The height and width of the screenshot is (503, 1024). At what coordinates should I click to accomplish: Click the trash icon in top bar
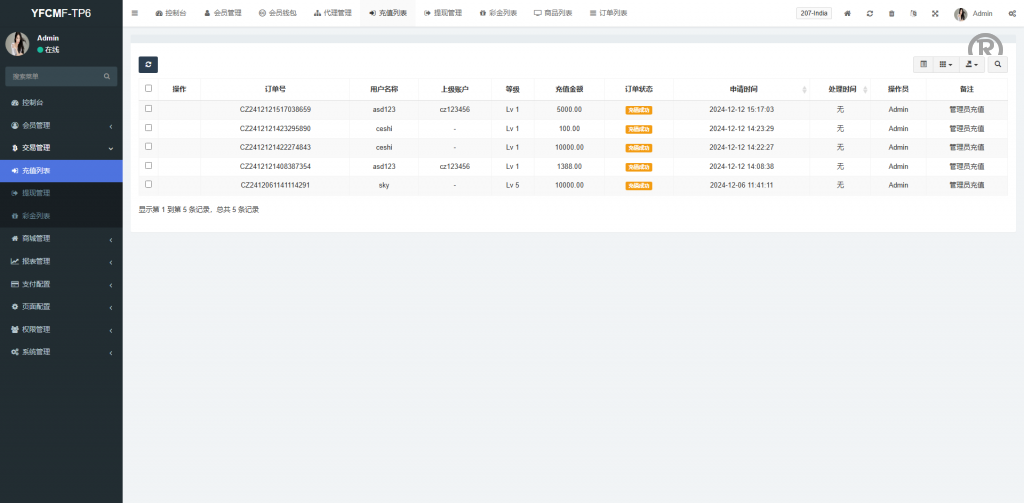pos(892,13)
